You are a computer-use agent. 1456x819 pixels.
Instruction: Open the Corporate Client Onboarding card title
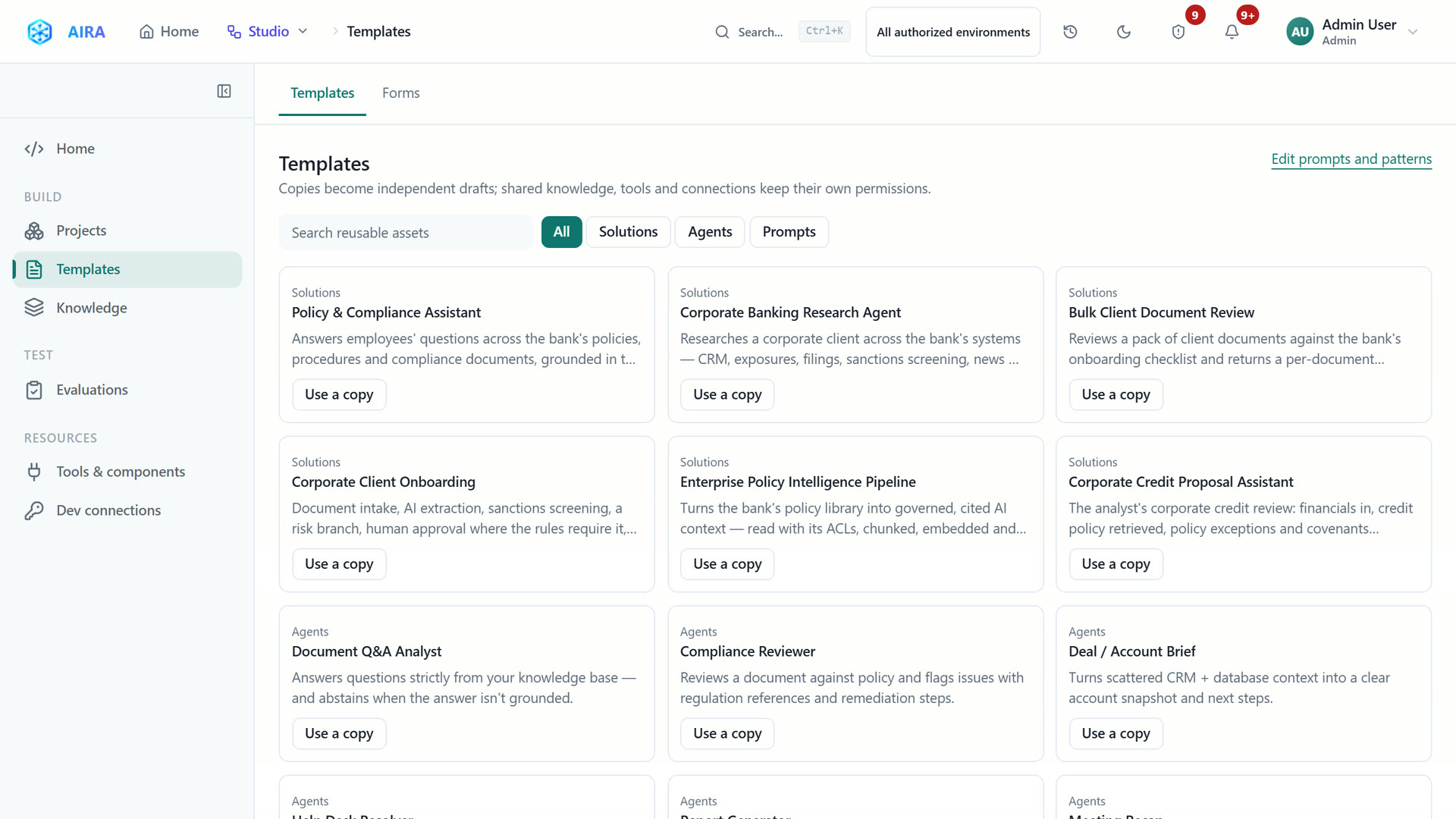click(x=383, y=482)
